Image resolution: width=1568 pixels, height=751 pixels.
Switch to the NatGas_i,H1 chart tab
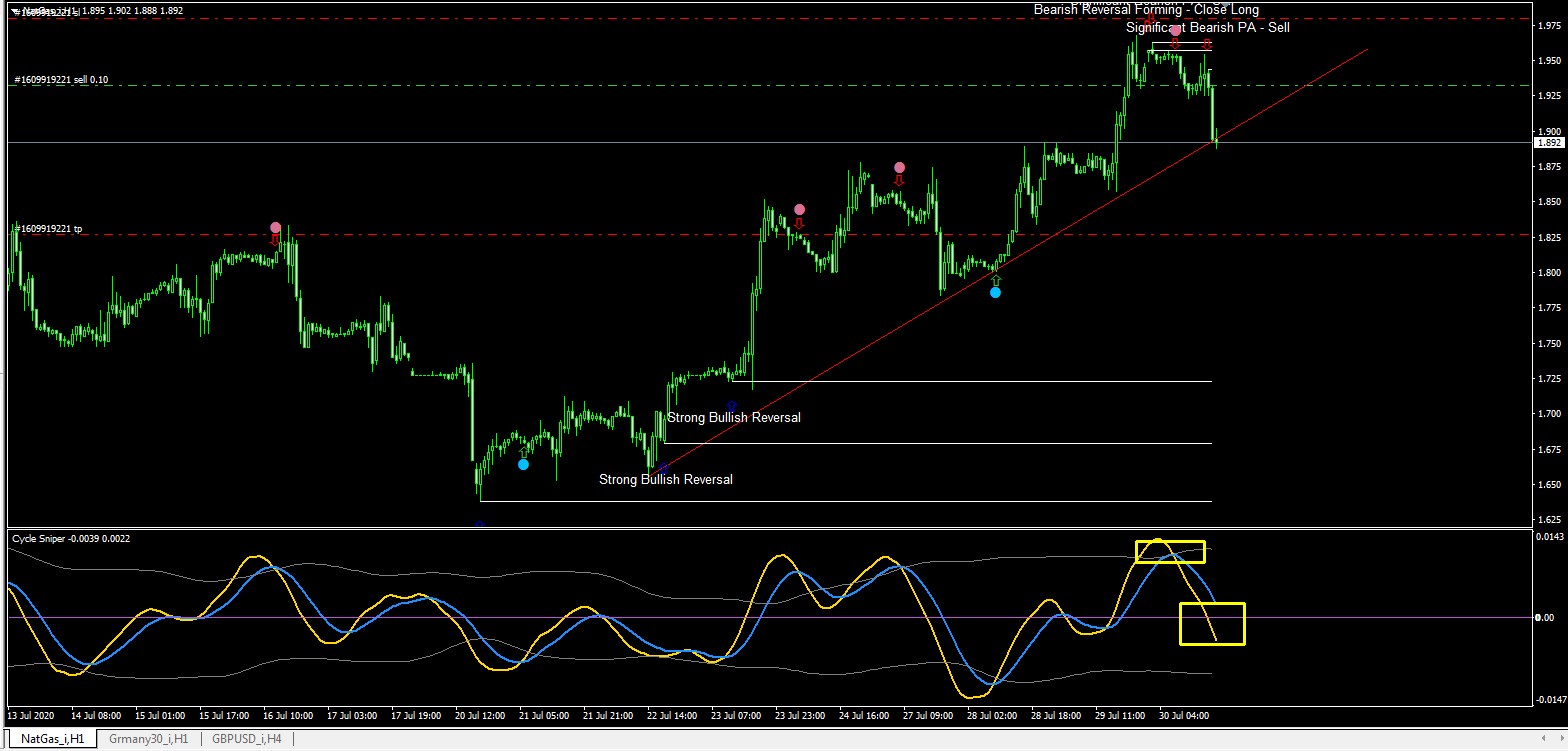(x=52, y=740)
